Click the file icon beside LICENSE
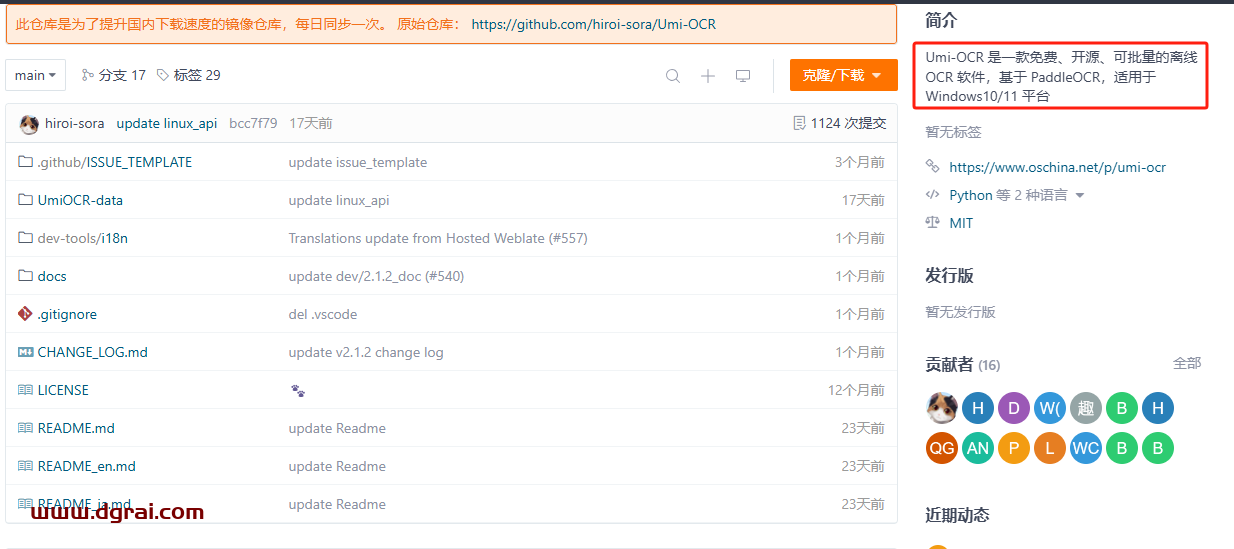Viewport: 1234px width, 549px height. [25, 390]
